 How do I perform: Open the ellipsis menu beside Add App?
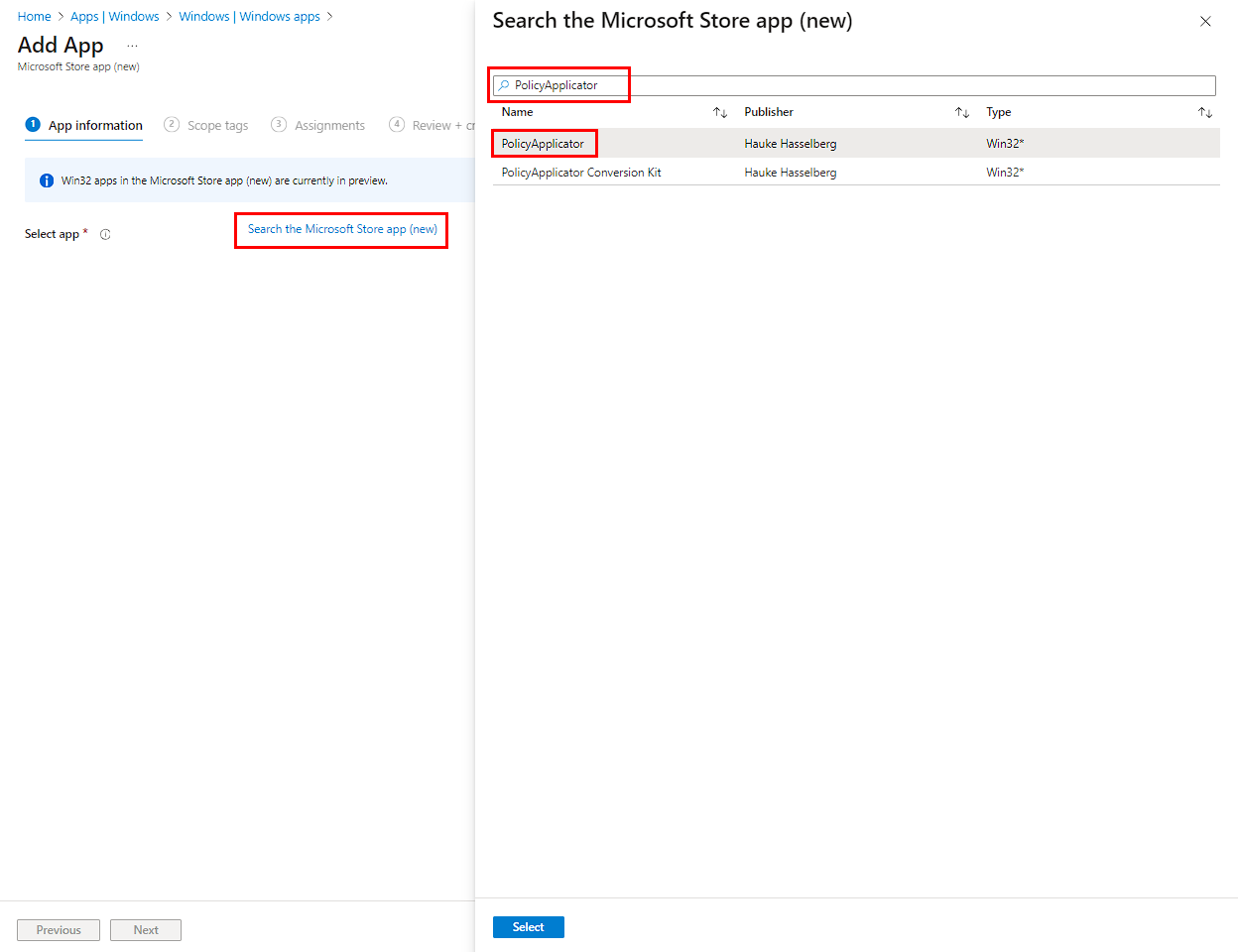tap(132, 47)
